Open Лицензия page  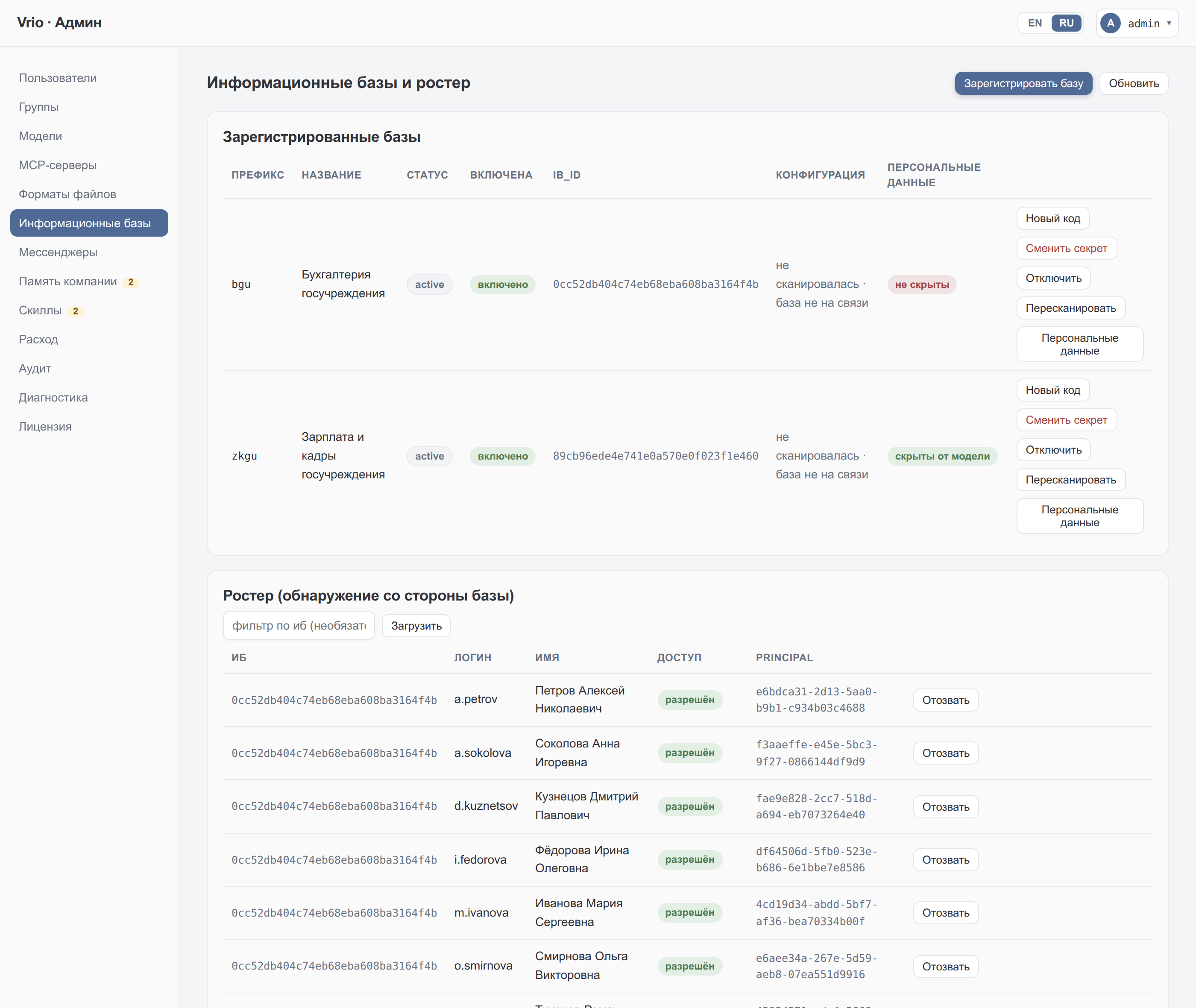click(89, 426)
